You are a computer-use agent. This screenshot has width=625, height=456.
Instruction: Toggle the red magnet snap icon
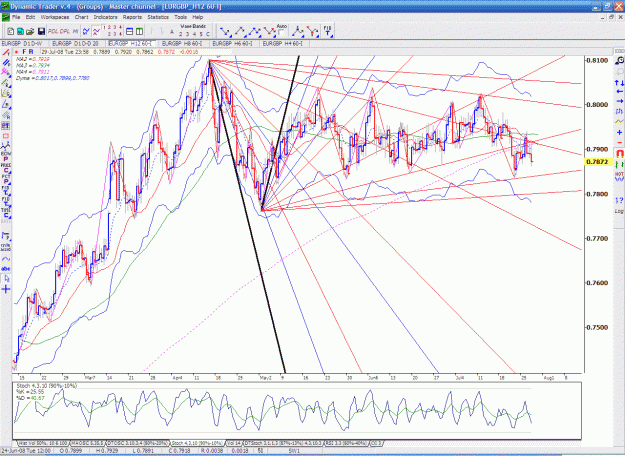point(619,153)
